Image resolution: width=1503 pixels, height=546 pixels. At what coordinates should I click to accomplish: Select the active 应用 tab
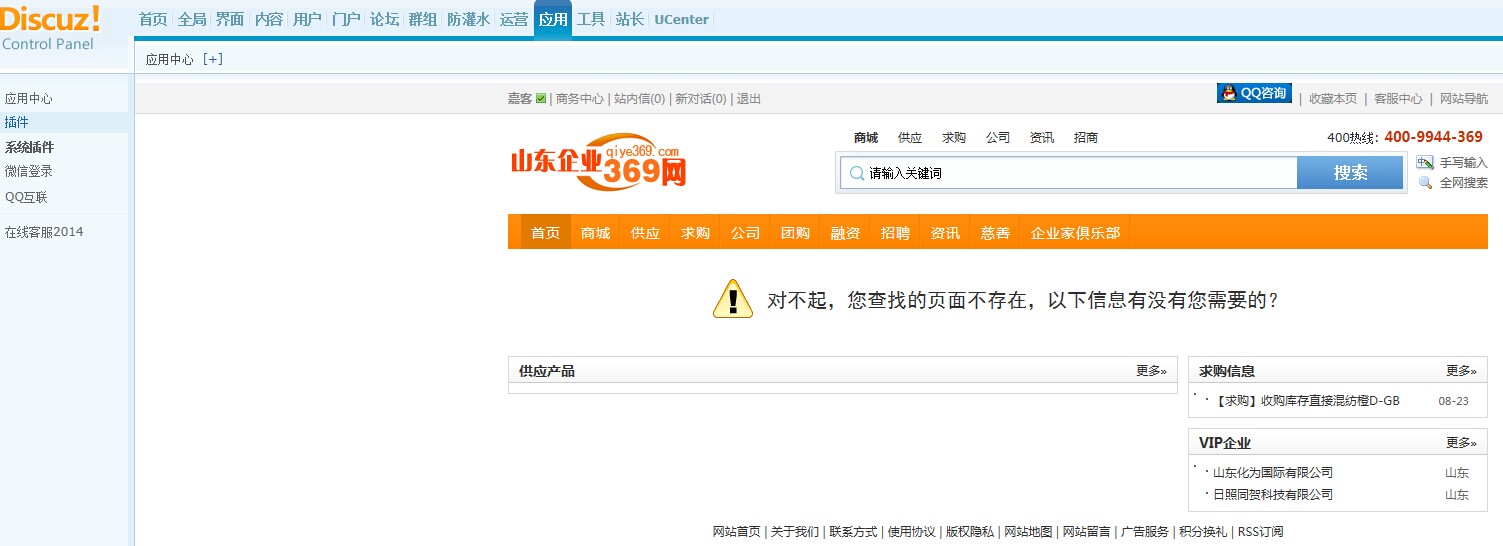click(553, 19)
